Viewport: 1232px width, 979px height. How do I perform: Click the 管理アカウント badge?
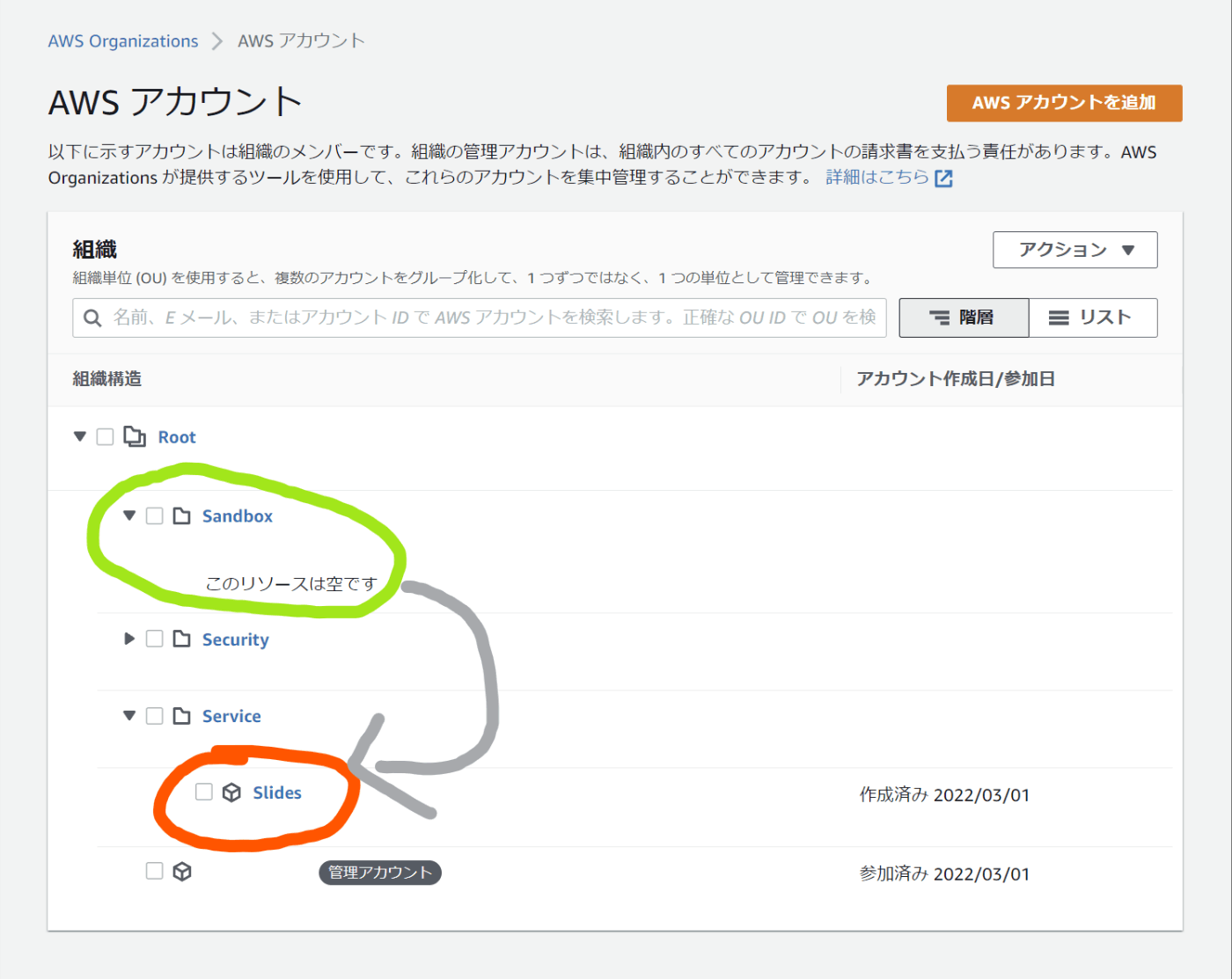point(380,873)
